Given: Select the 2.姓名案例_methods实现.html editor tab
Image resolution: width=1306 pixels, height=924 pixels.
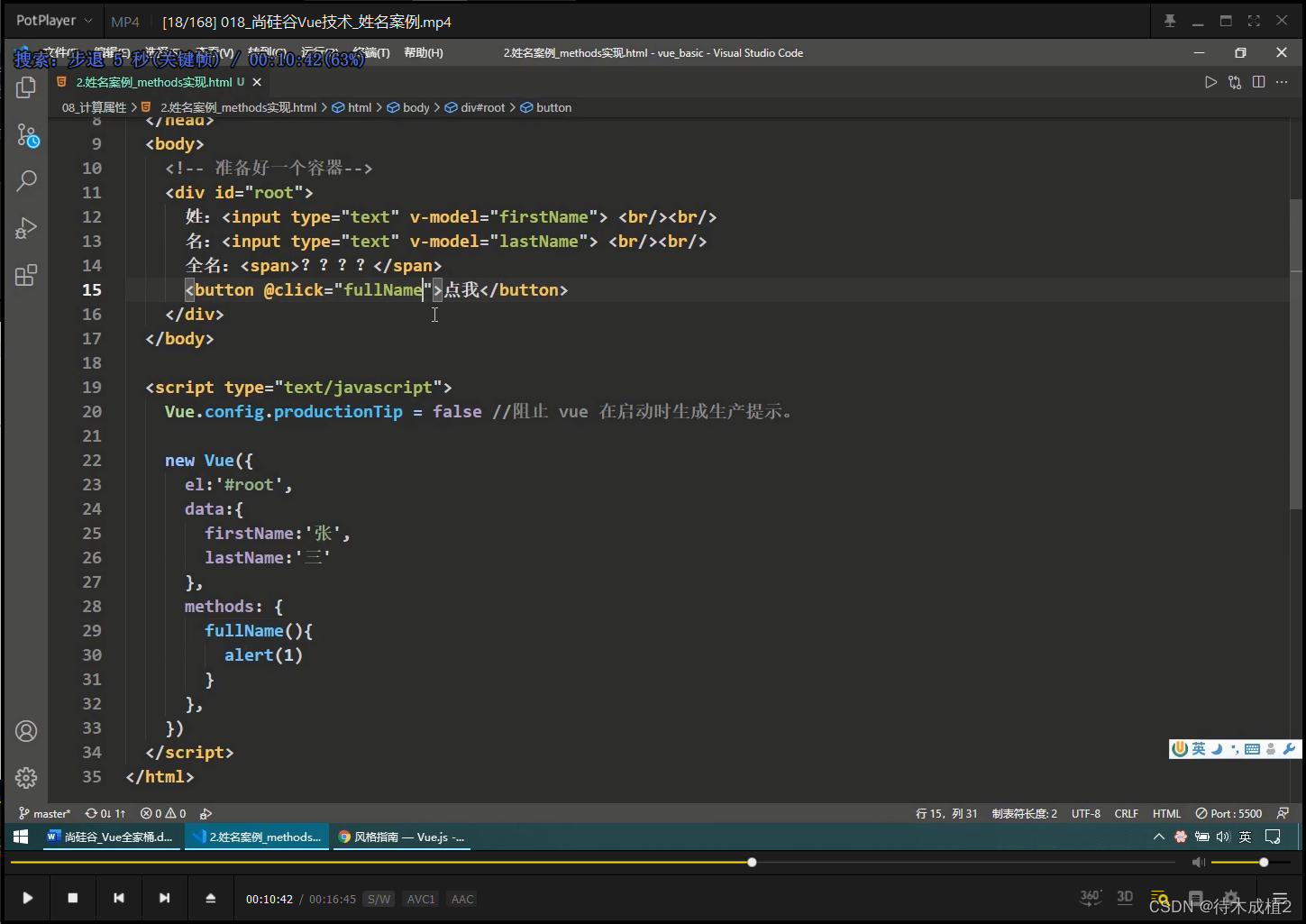Looking at the screenshot, I should tap(159, 82).
